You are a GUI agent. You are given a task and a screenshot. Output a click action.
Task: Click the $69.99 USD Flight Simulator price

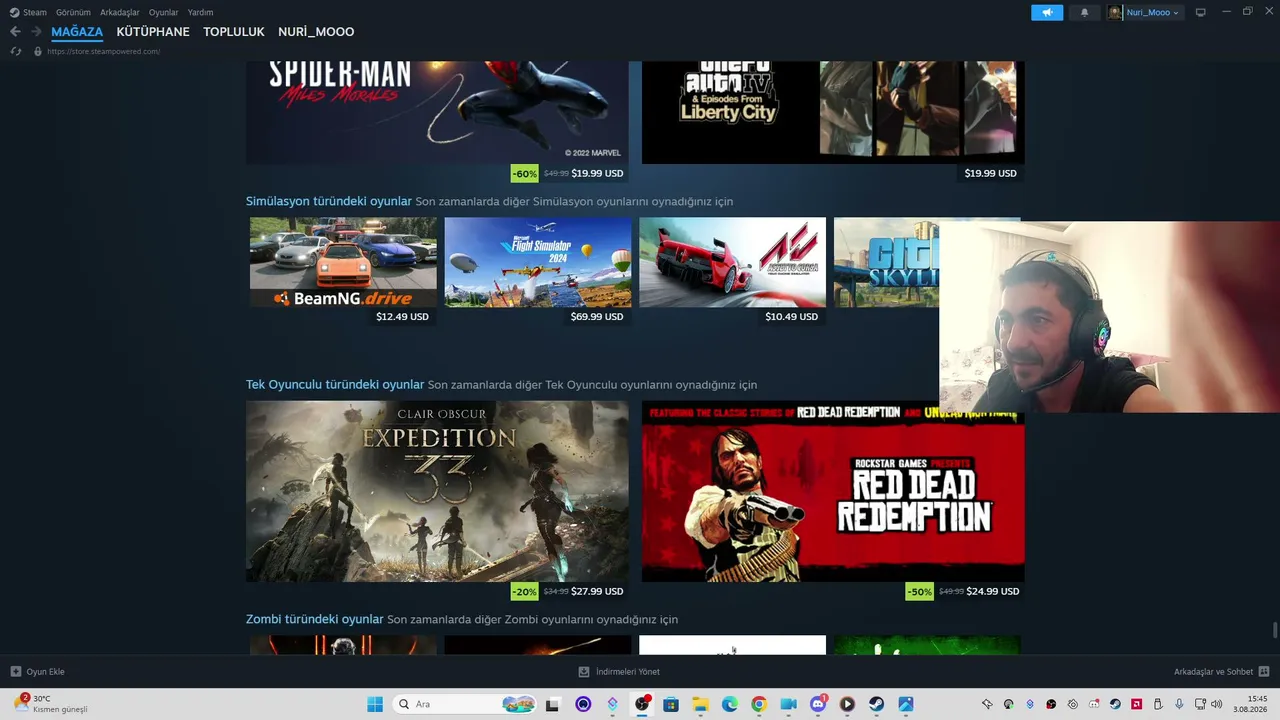(597, 316)
